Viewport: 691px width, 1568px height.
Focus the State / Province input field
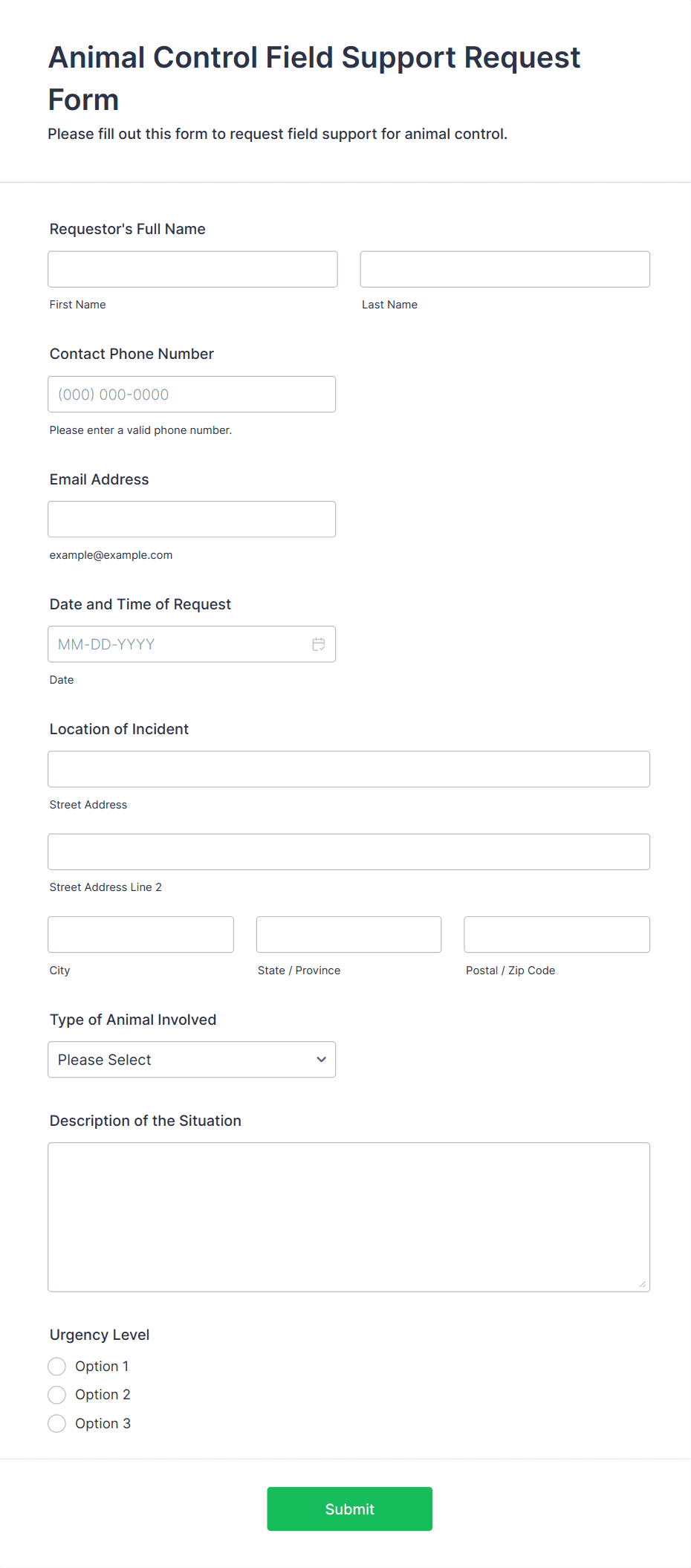coord(348,935)
